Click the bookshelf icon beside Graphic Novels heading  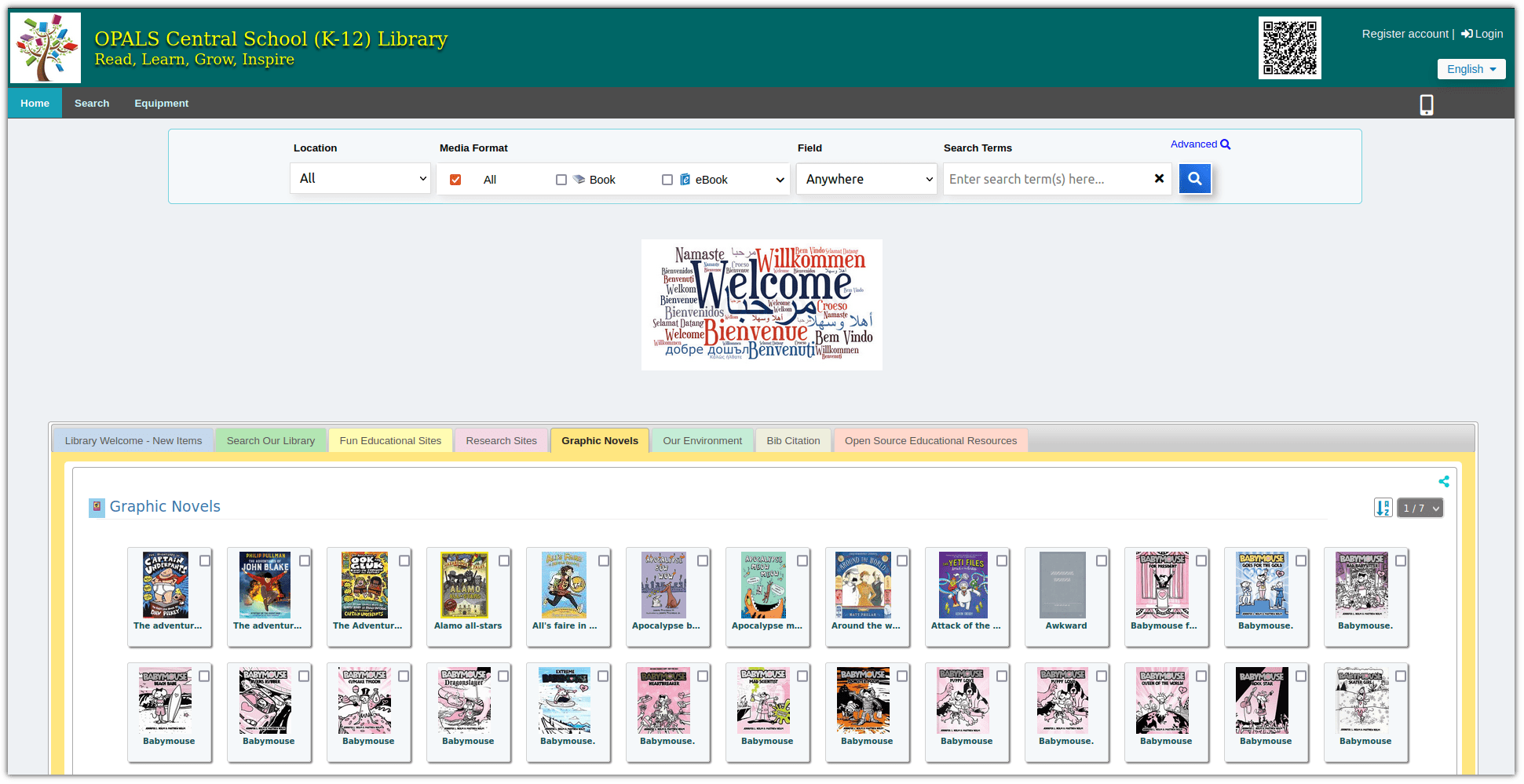pos(97,507)
